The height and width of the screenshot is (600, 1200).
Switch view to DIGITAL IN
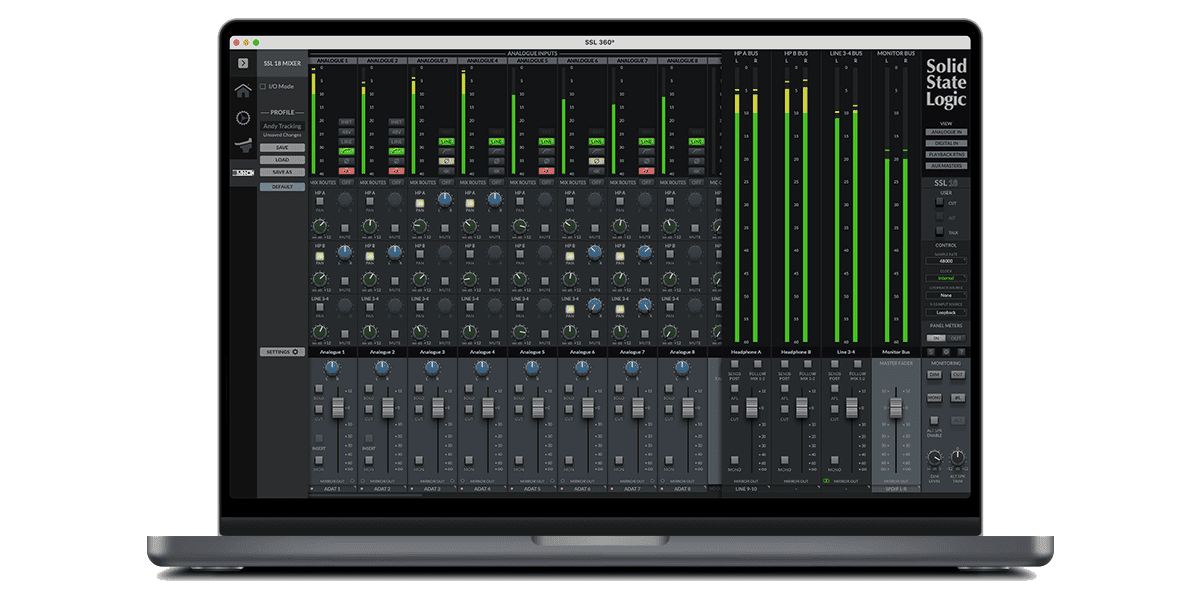946,144
